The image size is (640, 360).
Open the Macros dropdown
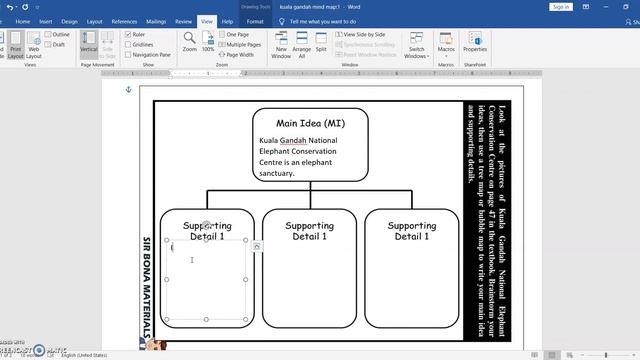click(x=446, y=45)
